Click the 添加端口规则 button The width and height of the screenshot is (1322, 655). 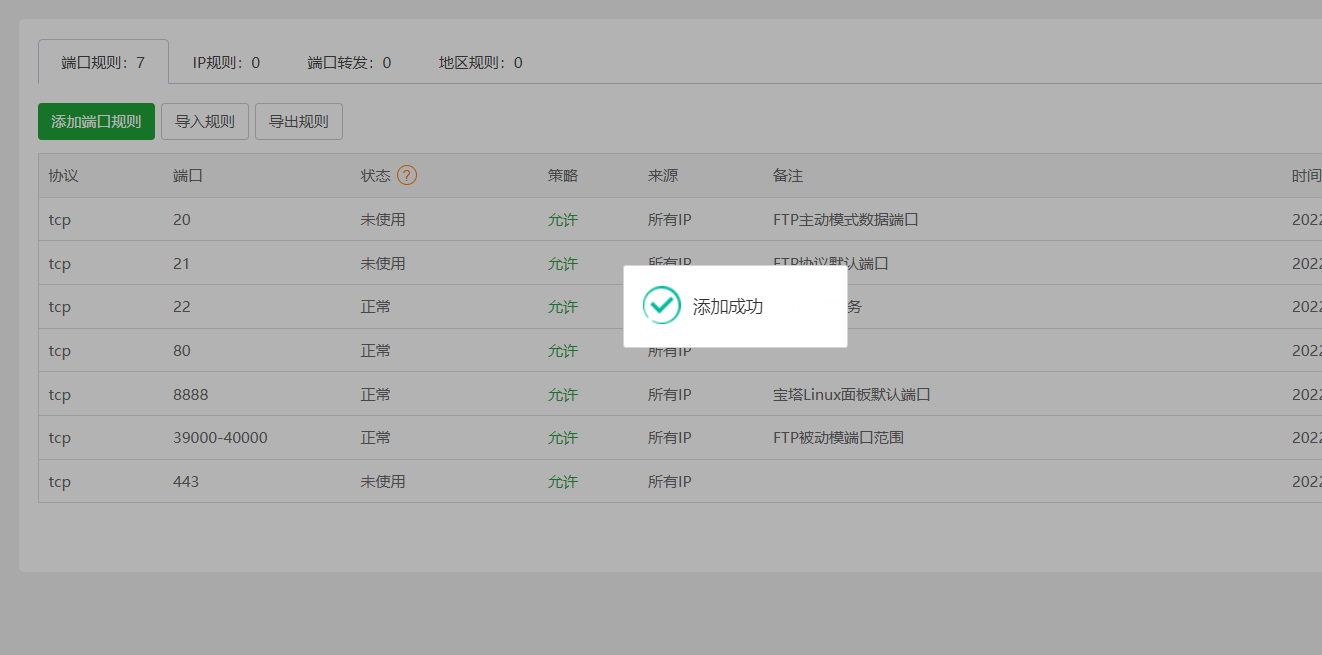pyautogui.click(x=96, y=121)
